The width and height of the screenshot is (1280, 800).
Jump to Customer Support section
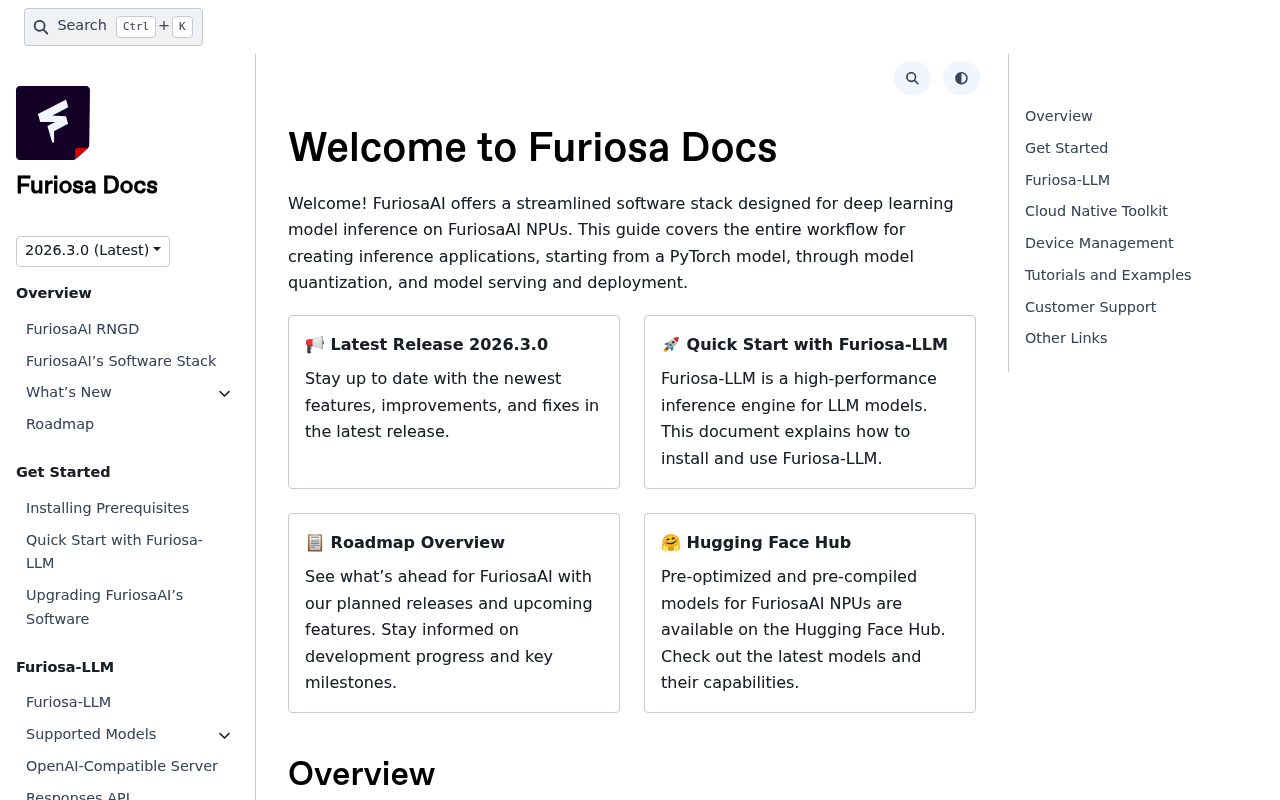1090,307
